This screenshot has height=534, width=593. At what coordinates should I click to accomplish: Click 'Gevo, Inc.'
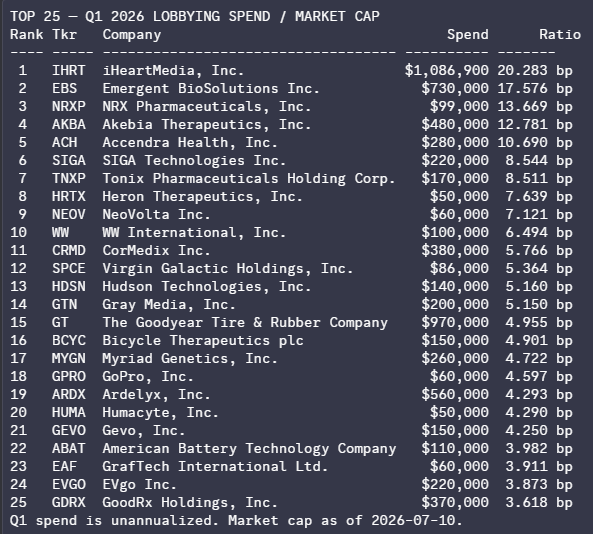pyautogui.click(x=144, y=430)
